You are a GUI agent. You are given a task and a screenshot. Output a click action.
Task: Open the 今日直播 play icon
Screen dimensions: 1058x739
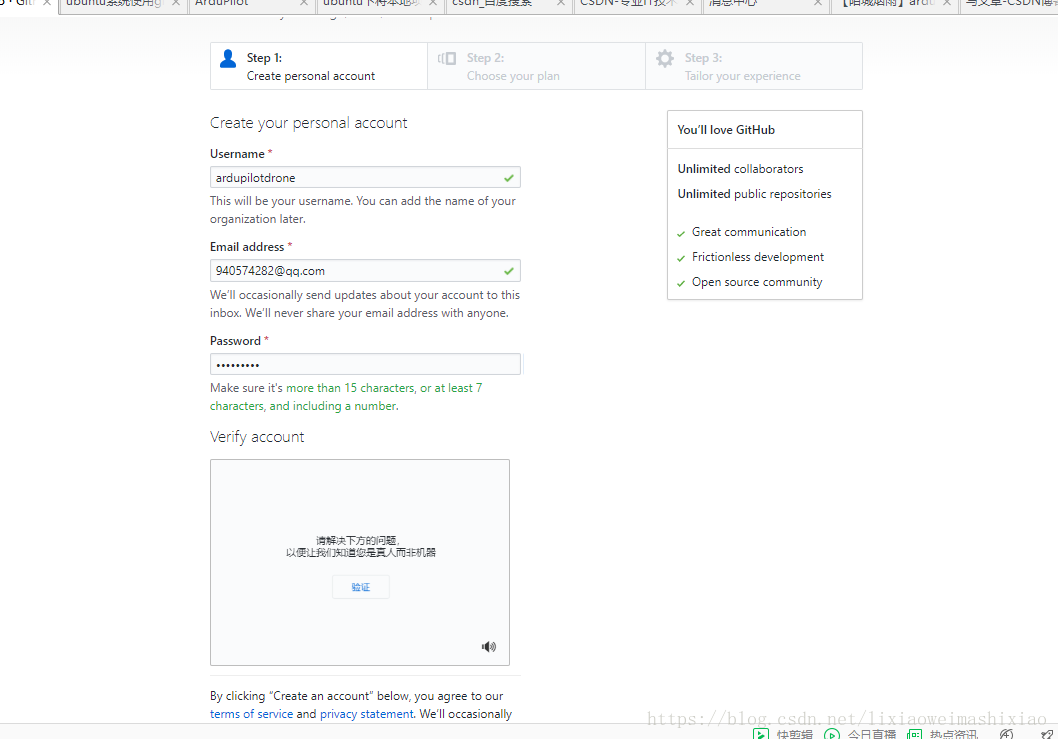pos(831,734)
